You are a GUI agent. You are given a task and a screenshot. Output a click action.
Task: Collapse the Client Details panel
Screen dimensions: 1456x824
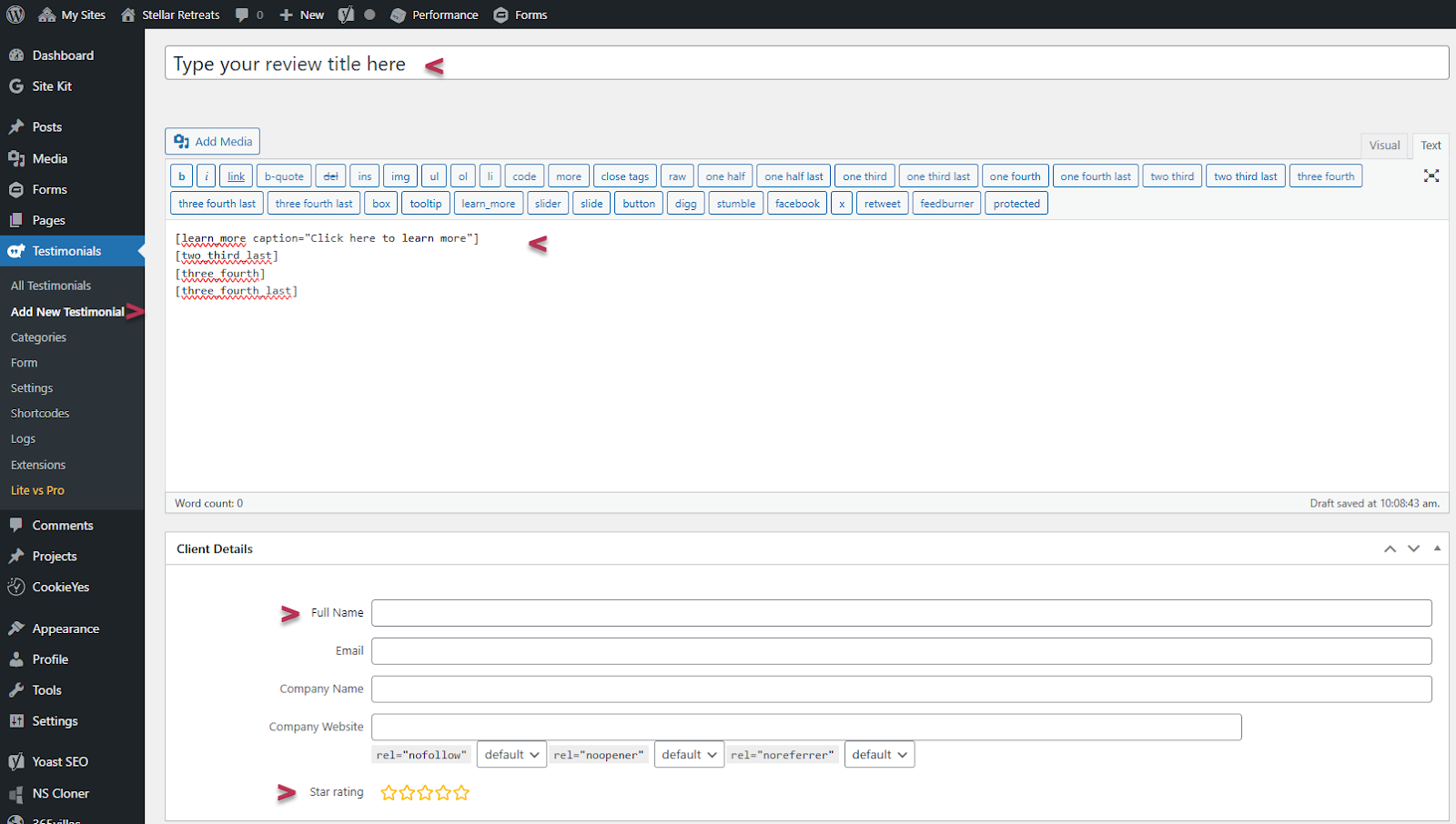click(x=1437, y=548)
